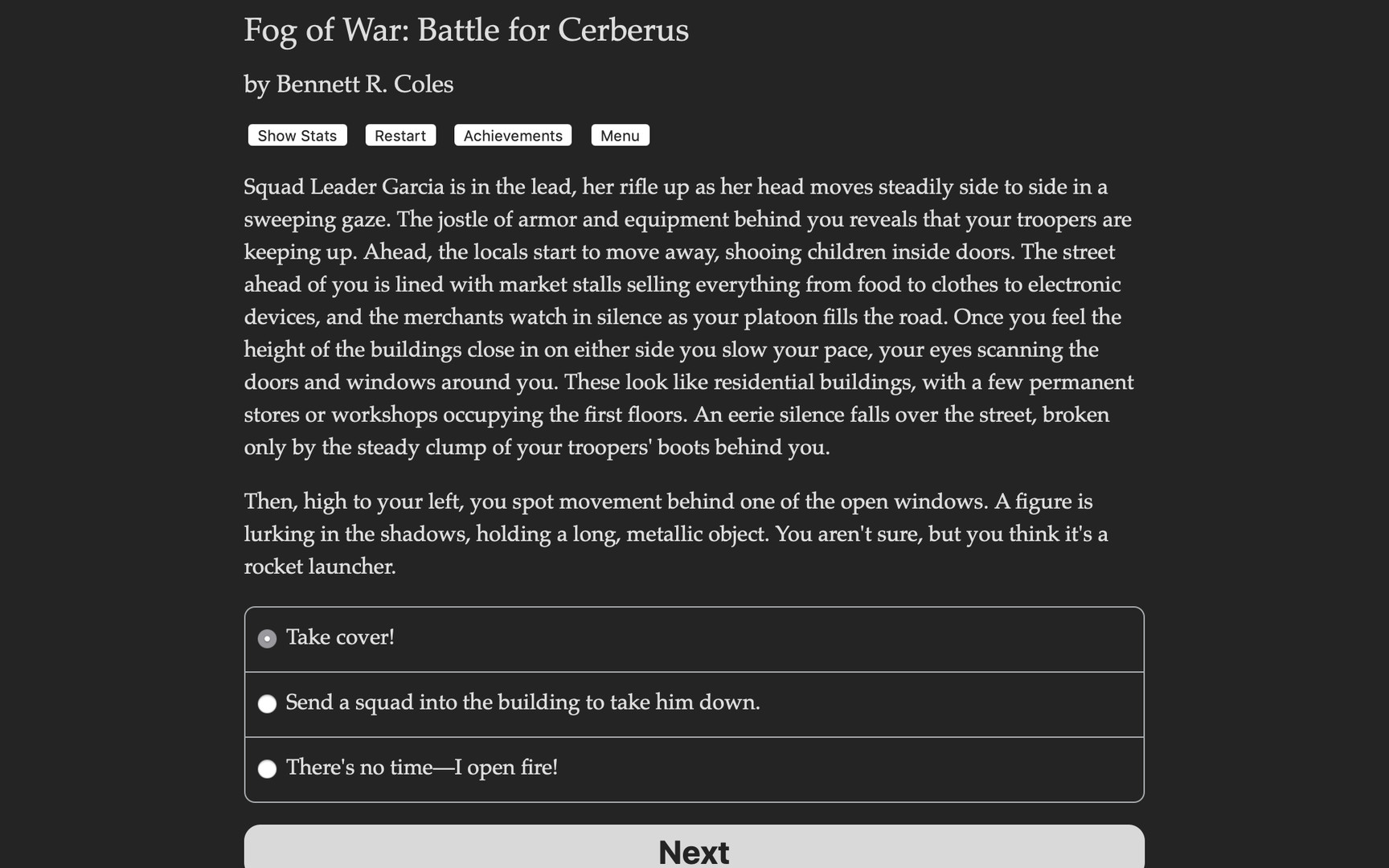The height and width of the screenshot is (868, 1389).
Task: Click the Show Stats button
Action: 296,135
